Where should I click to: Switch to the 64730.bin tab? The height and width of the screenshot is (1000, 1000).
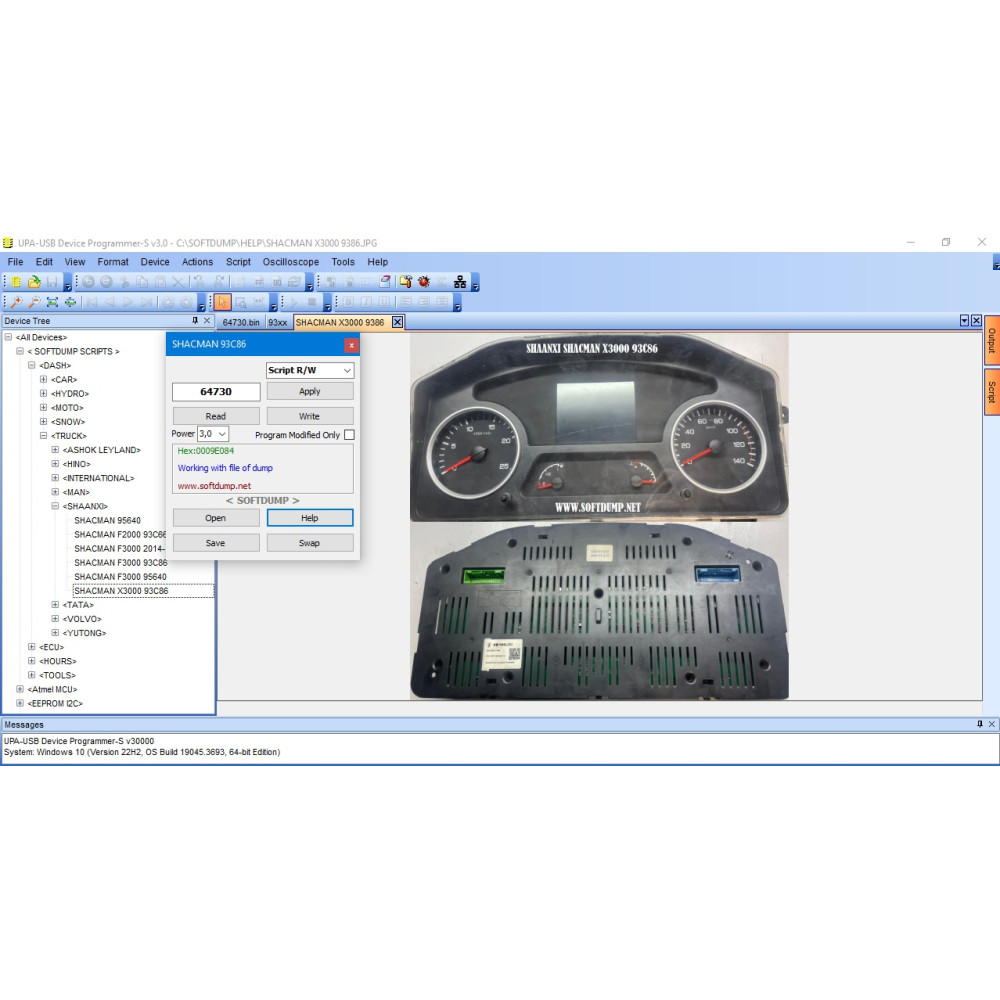pos(241,323)
